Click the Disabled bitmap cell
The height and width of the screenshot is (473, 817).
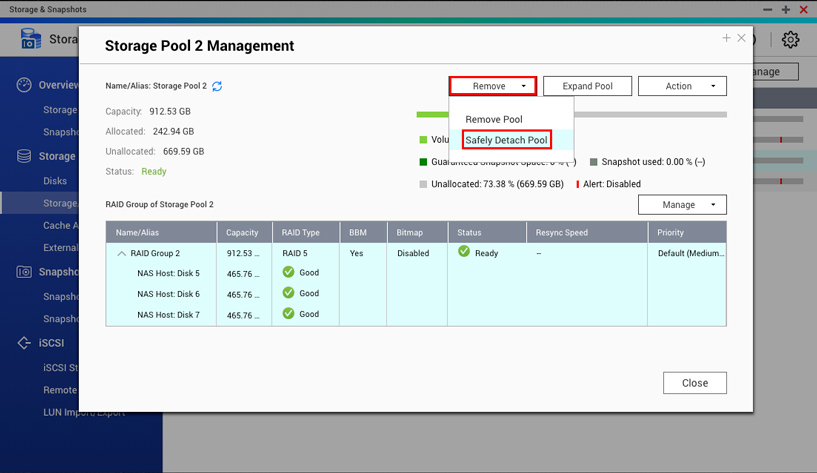coord(413,253)
